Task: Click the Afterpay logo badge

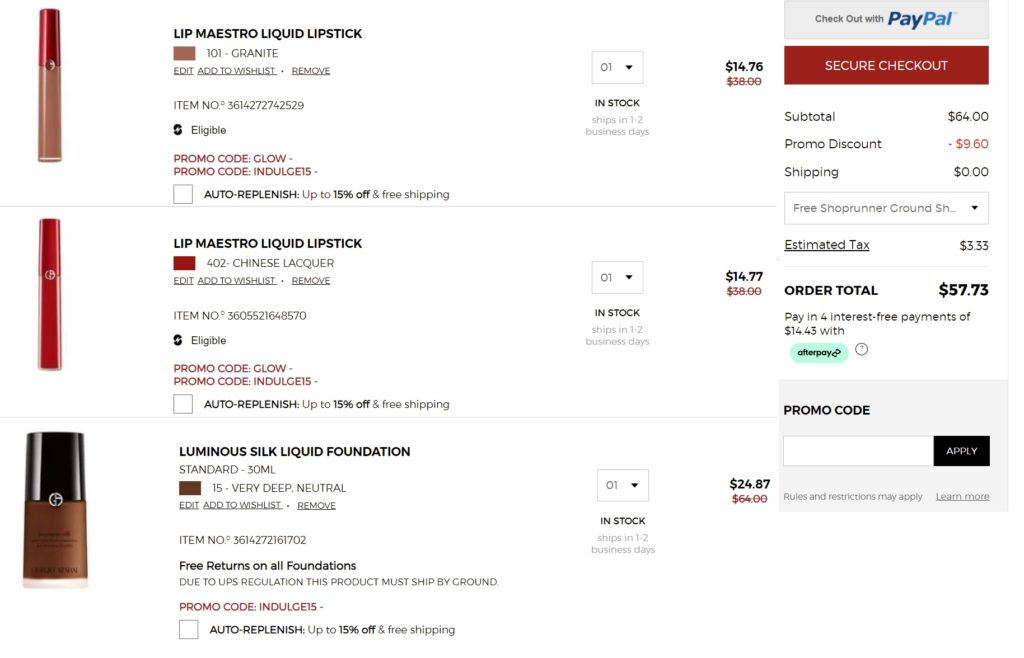Action: [819, 353]
